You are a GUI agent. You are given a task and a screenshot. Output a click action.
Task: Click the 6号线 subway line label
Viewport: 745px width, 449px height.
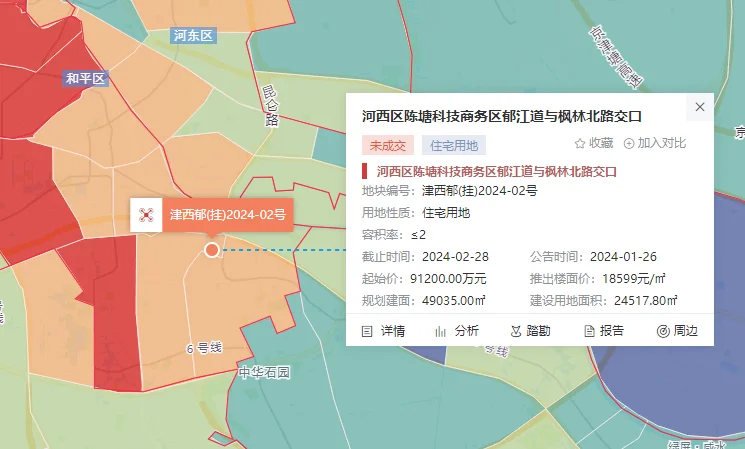click(203, 348)
